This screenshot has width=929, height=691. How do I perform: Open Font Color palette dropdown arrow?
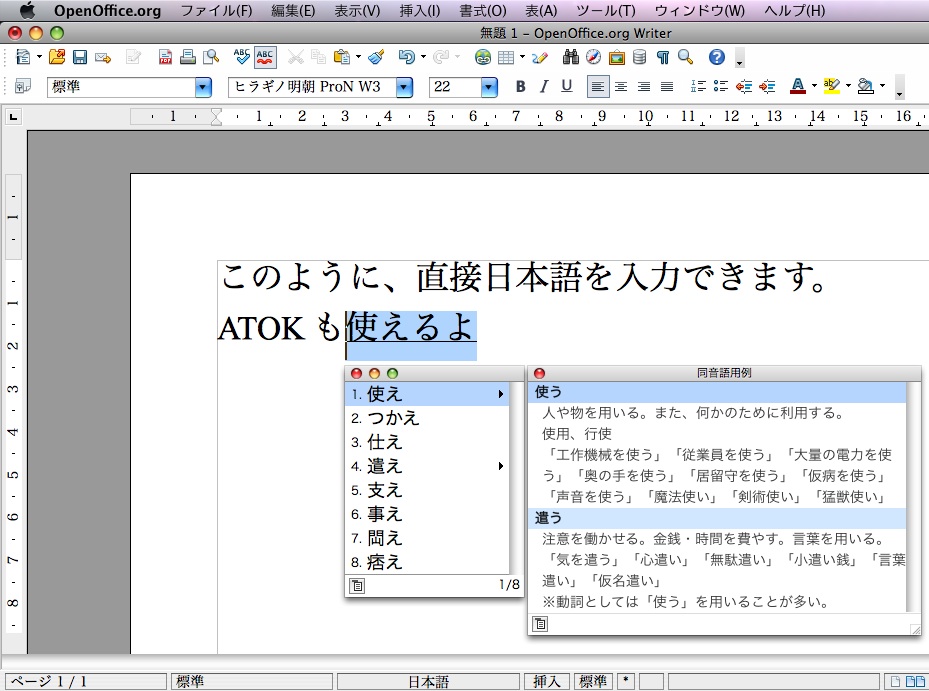pos(813,87)
